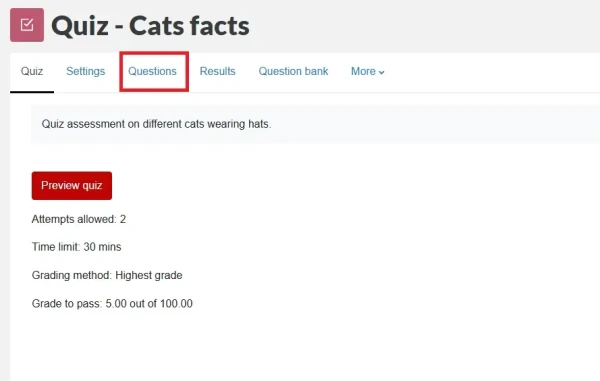Image resolution: width=600 pixels, height=381 pixels.
Task: Click the 'Attempts allowed: 2' text
Action: [x=79, y=219]
